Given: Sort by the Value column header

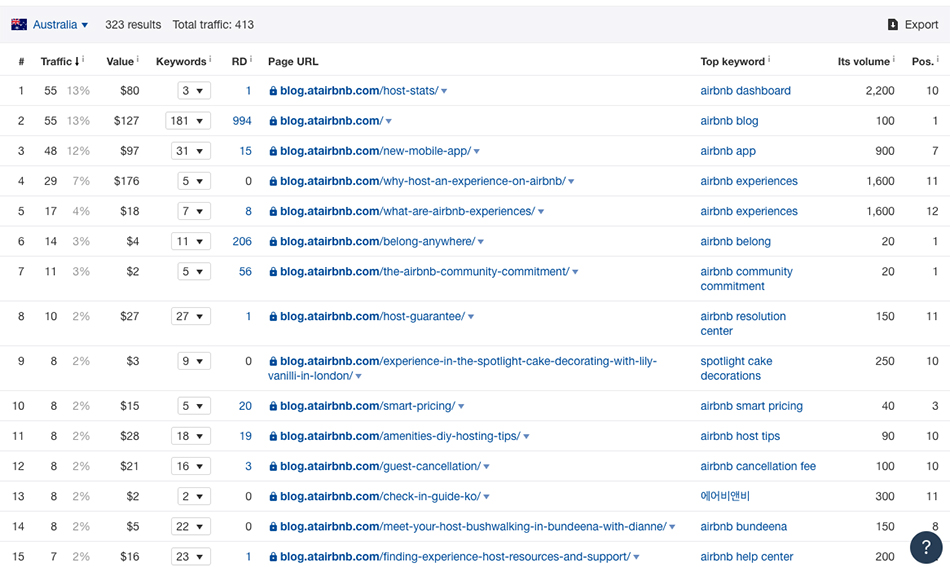Looking at the screenshot, I should point(119,61).
